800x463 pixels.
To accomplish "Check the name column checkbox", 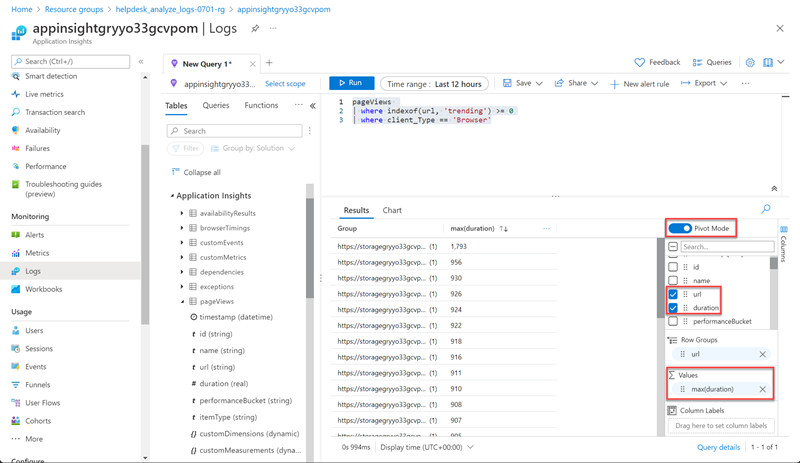I will tap(673, 281).
